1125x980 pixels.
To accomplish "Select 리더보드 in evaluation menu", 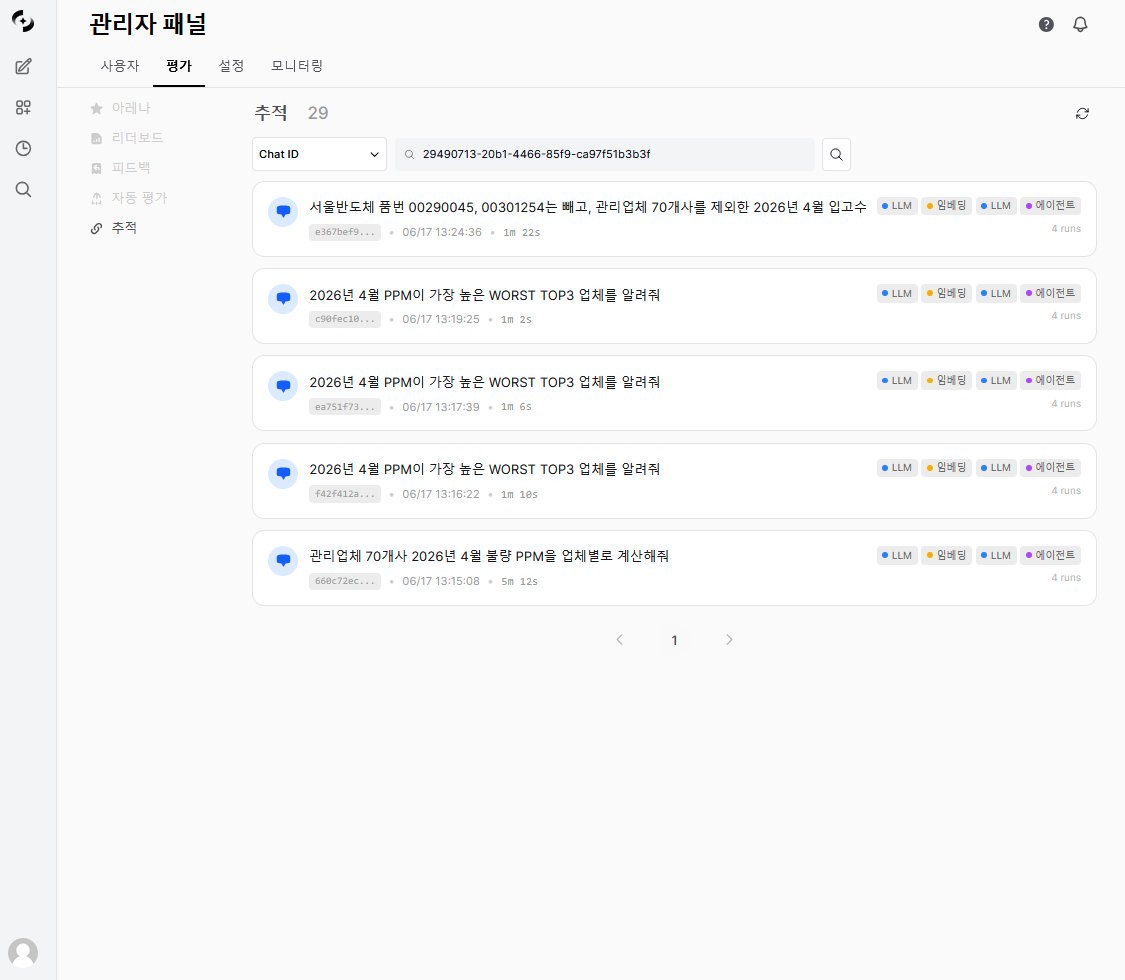I will [127, 138].
